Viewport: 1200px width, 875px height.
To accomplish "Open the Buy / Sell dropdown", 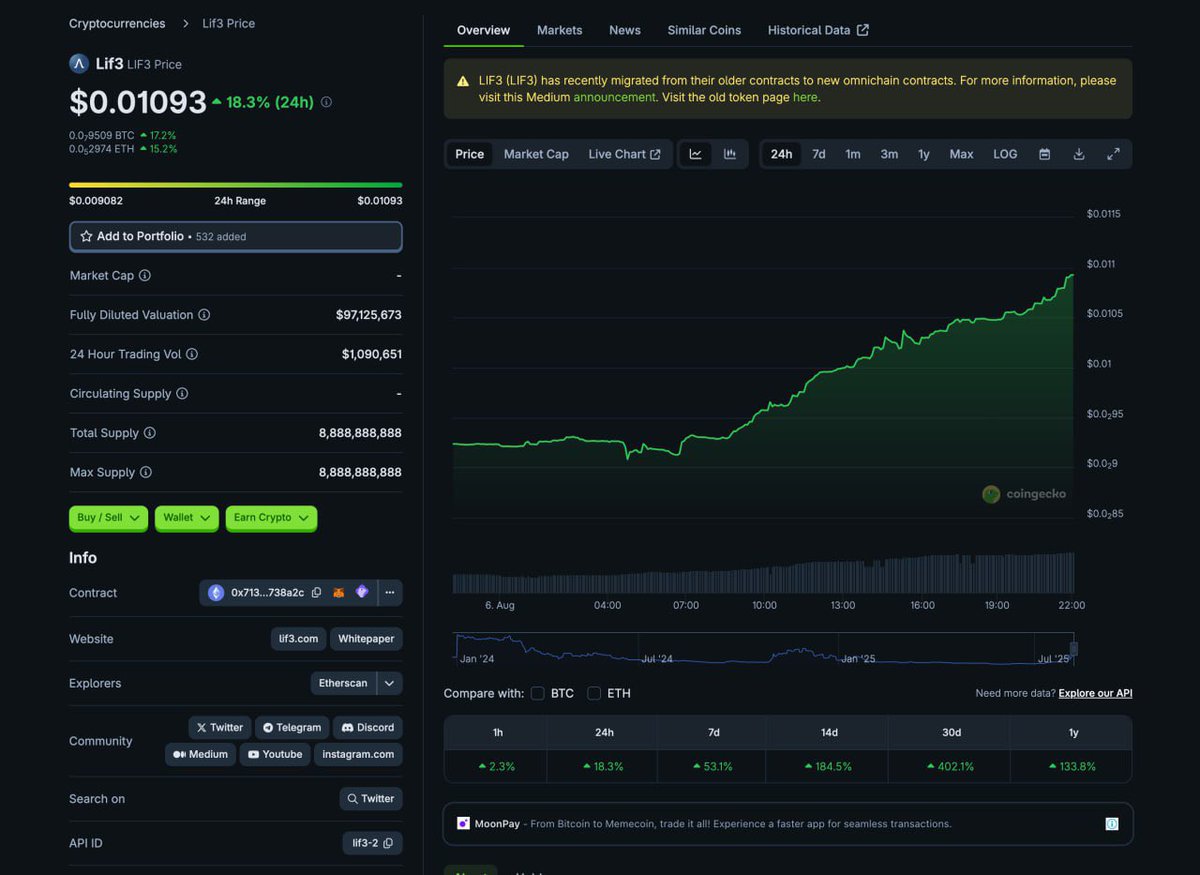I will point(108,517).
